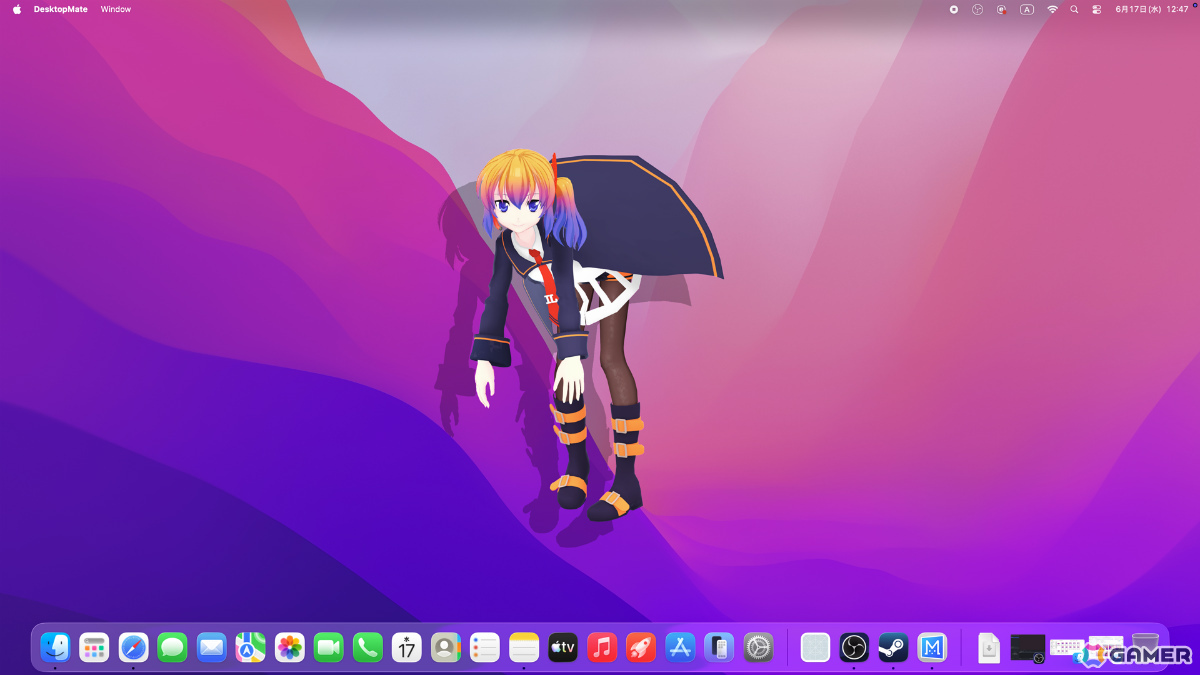Screen dimensions: 1200x675
Task: Click the menu bar icon with red dot
Action: point(1001,9)
